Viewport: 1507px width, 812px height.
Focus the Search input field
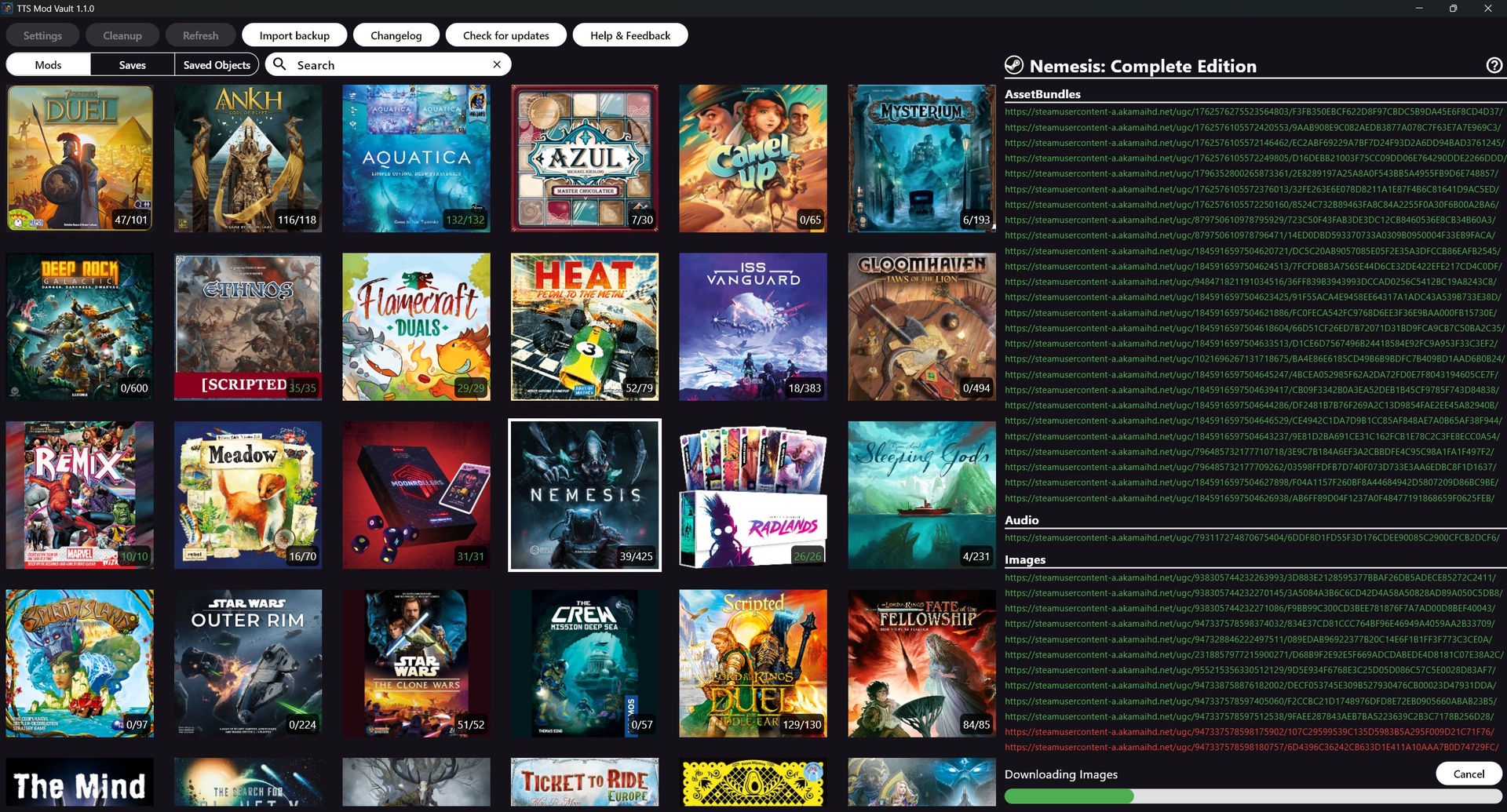[x=389, y=64]
